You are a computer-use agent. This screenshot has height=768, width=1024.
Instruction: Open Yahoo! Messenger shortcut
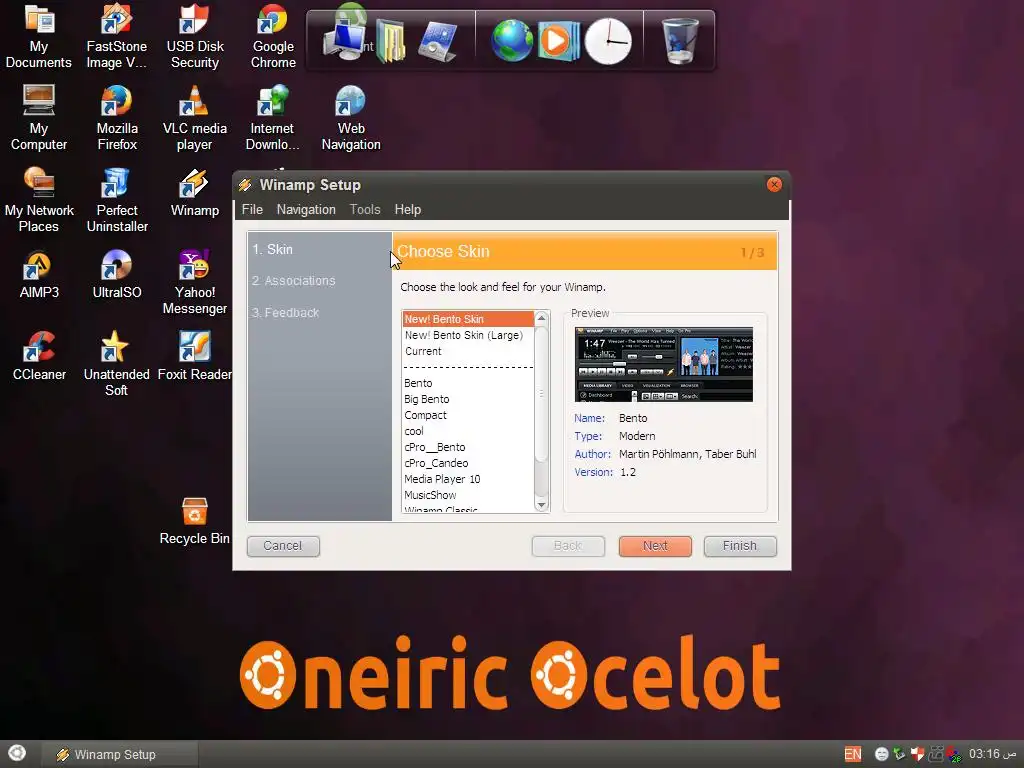tap(195, 282)
